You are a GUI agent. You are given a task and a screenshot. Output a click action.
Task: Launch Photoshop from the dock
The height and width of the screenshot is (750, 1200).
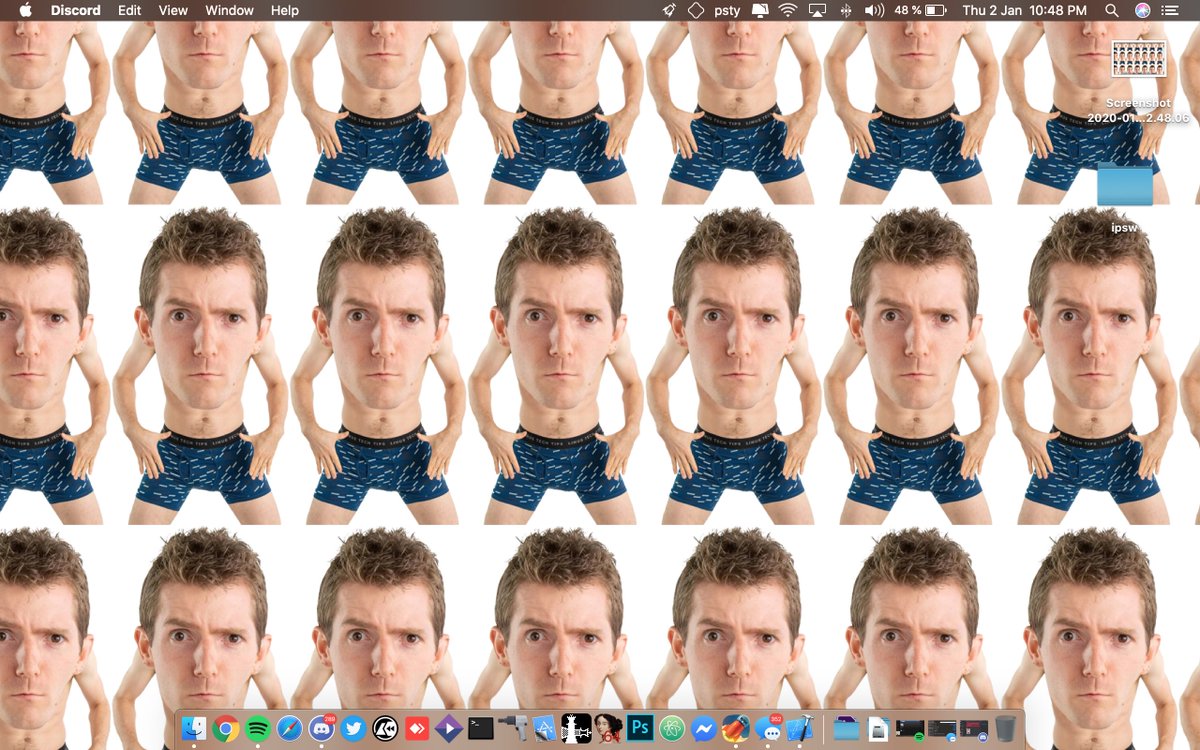640,728
